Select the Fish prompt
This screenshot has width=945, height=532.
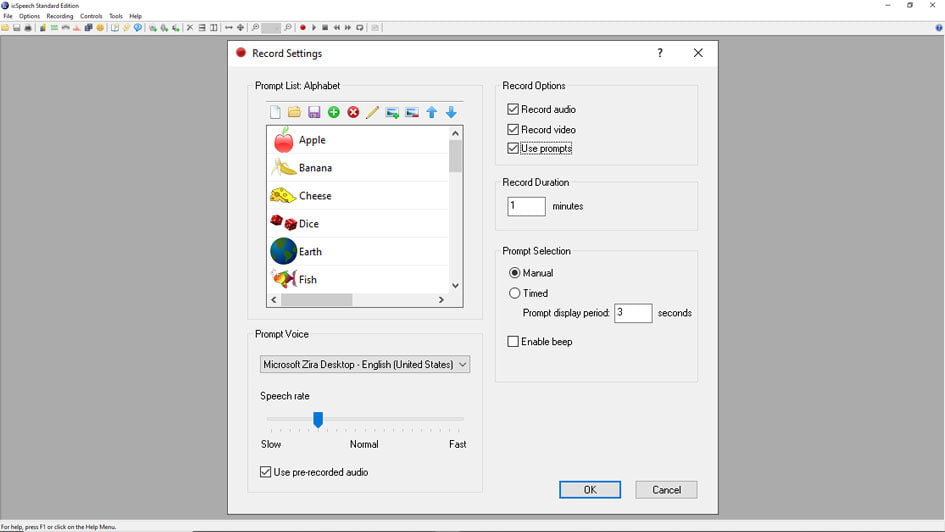click(359, 280)
